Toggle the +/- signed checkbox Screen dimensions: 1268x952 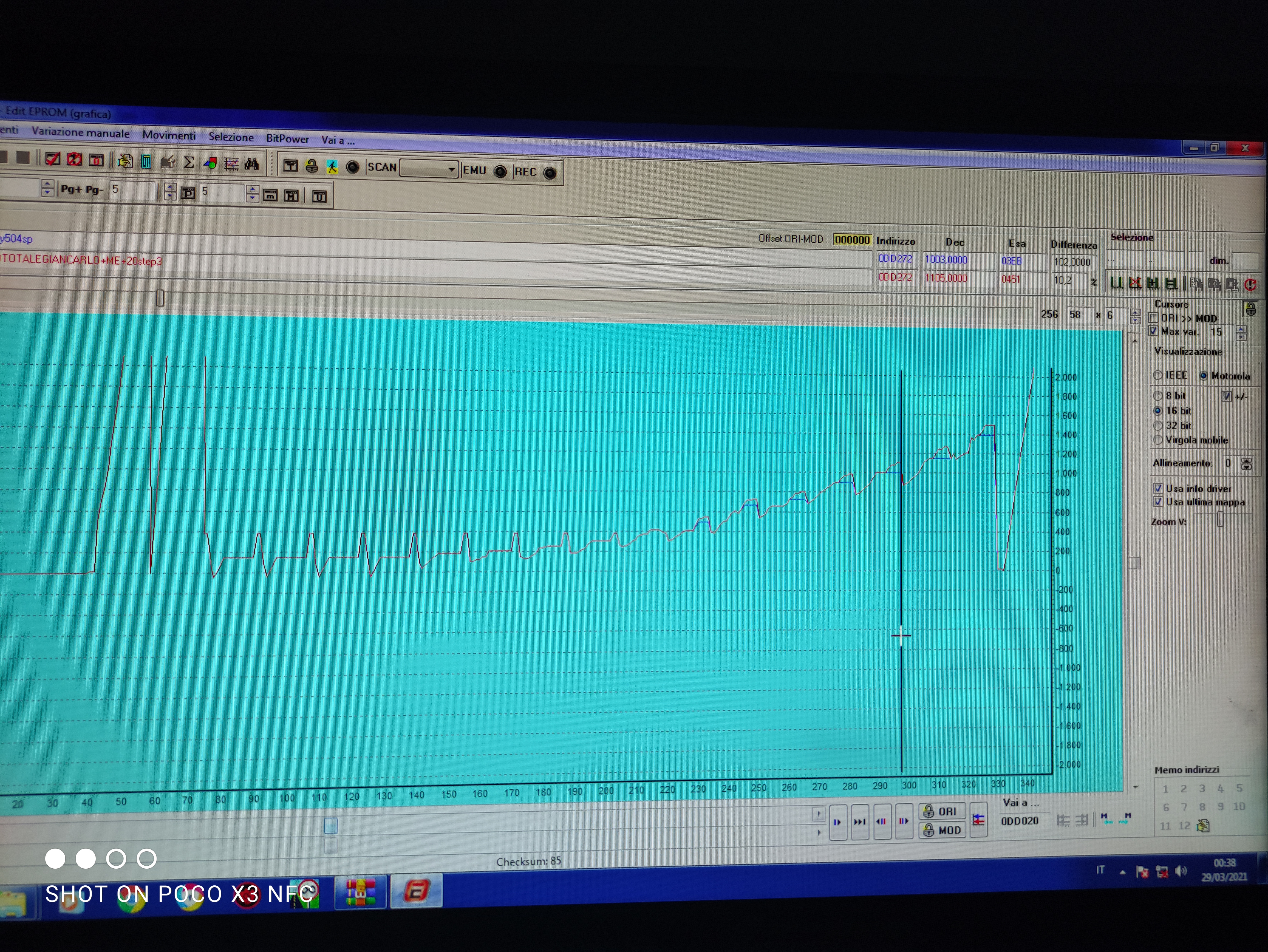click(1226, 396)
